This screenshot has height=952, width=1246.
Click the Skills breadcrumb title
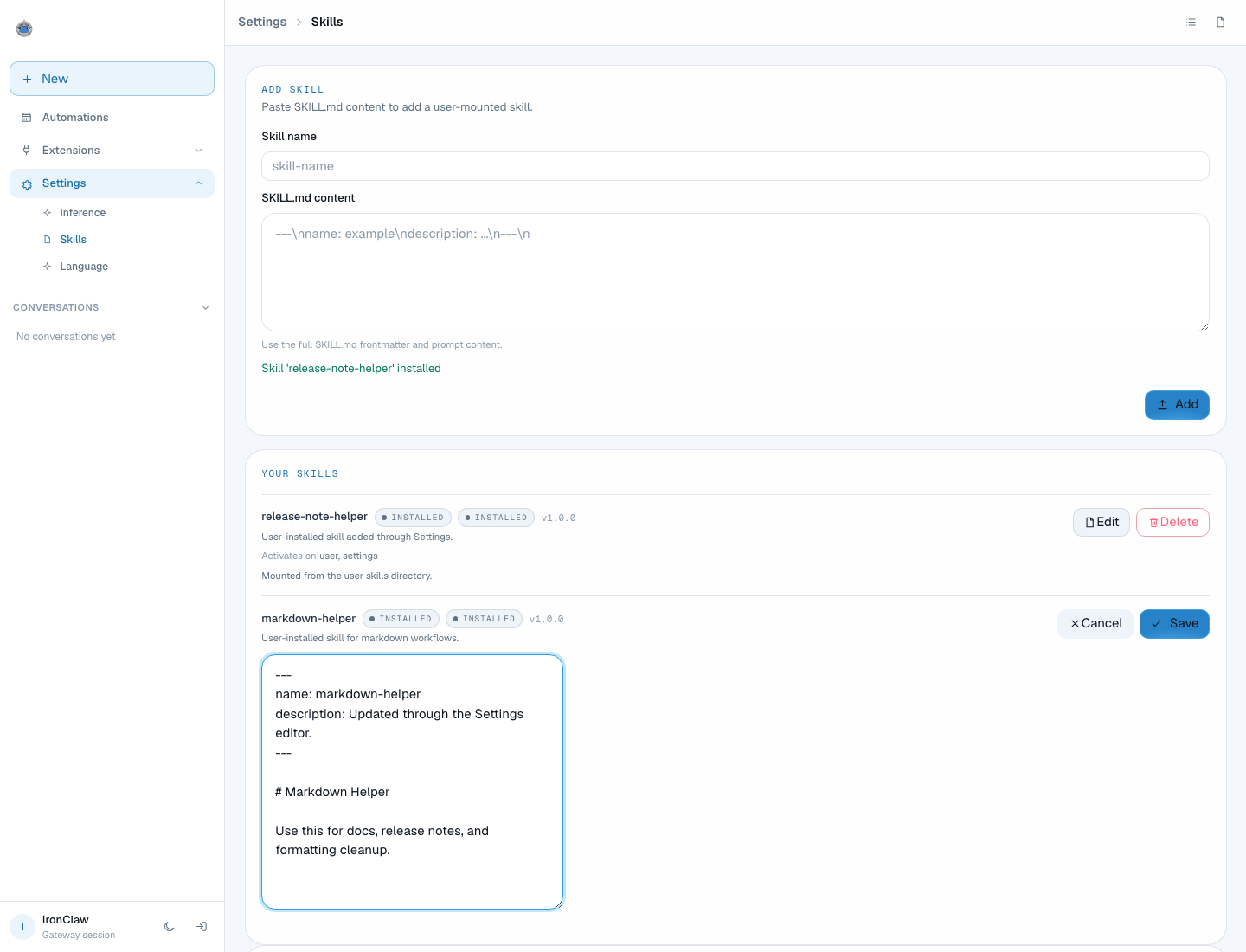point(327,23)
